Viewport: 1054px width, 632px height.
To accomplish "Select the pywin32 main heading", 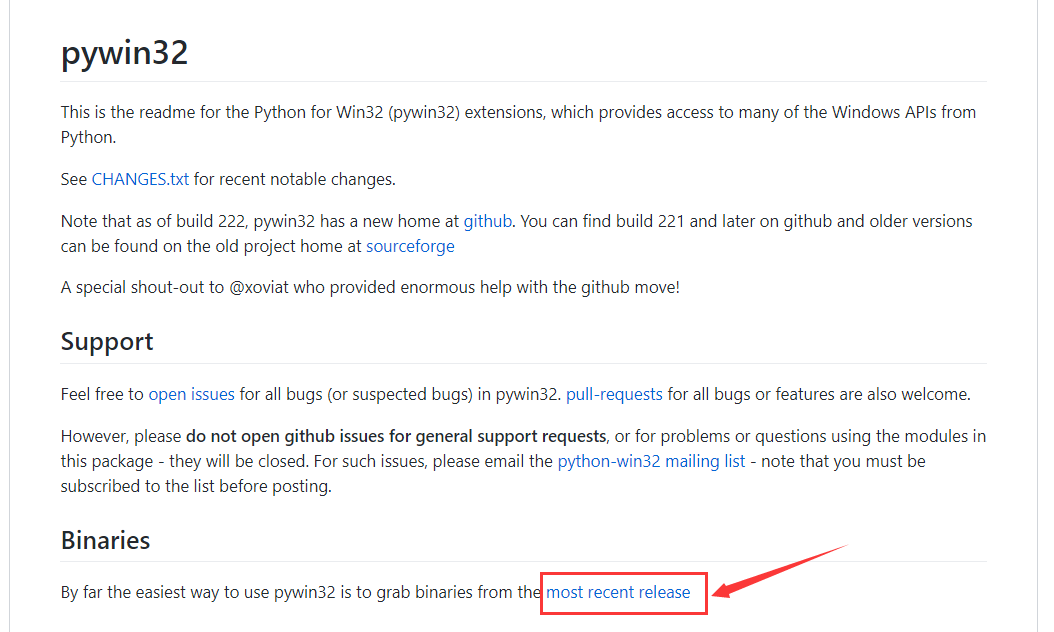I will click(124, 53).
